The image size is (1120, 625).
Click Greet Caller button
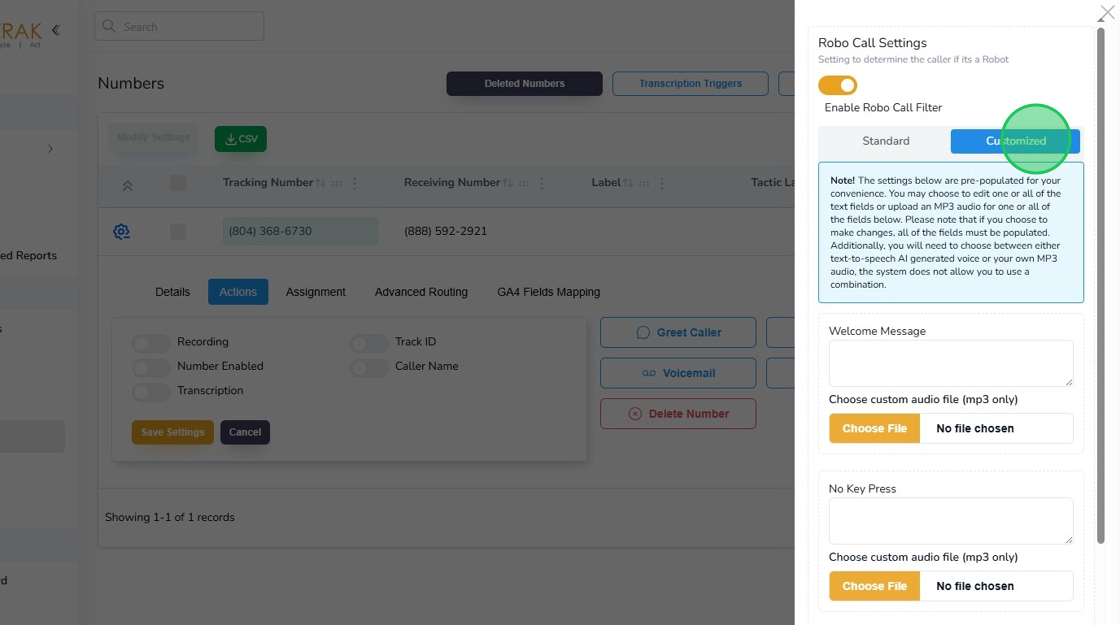point(678,332)
